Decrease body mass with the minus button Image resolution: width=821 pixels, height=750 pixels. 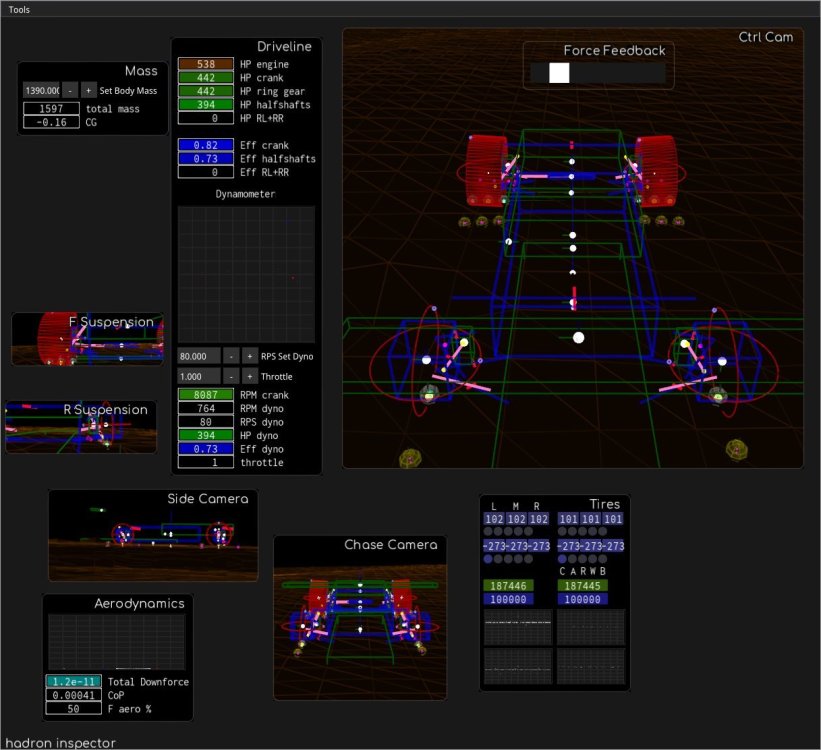tap(70, 91)
